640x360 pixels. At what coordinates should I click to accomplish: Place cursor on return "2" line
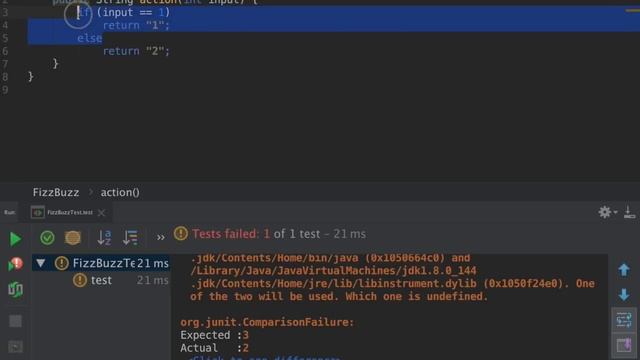136,51
